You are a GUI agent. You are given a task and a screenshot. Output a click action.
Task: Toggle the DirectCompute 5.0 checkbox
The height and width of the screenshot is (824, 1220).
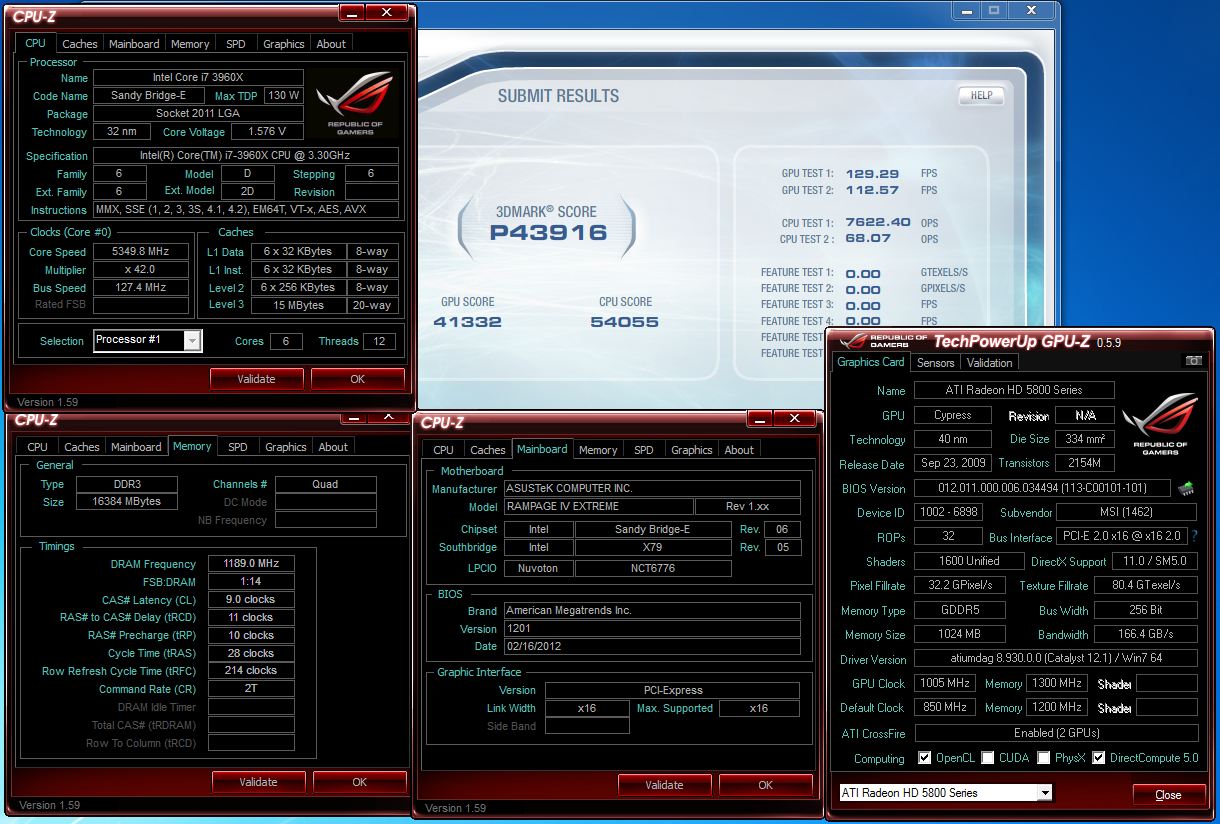click(1099, 758)
